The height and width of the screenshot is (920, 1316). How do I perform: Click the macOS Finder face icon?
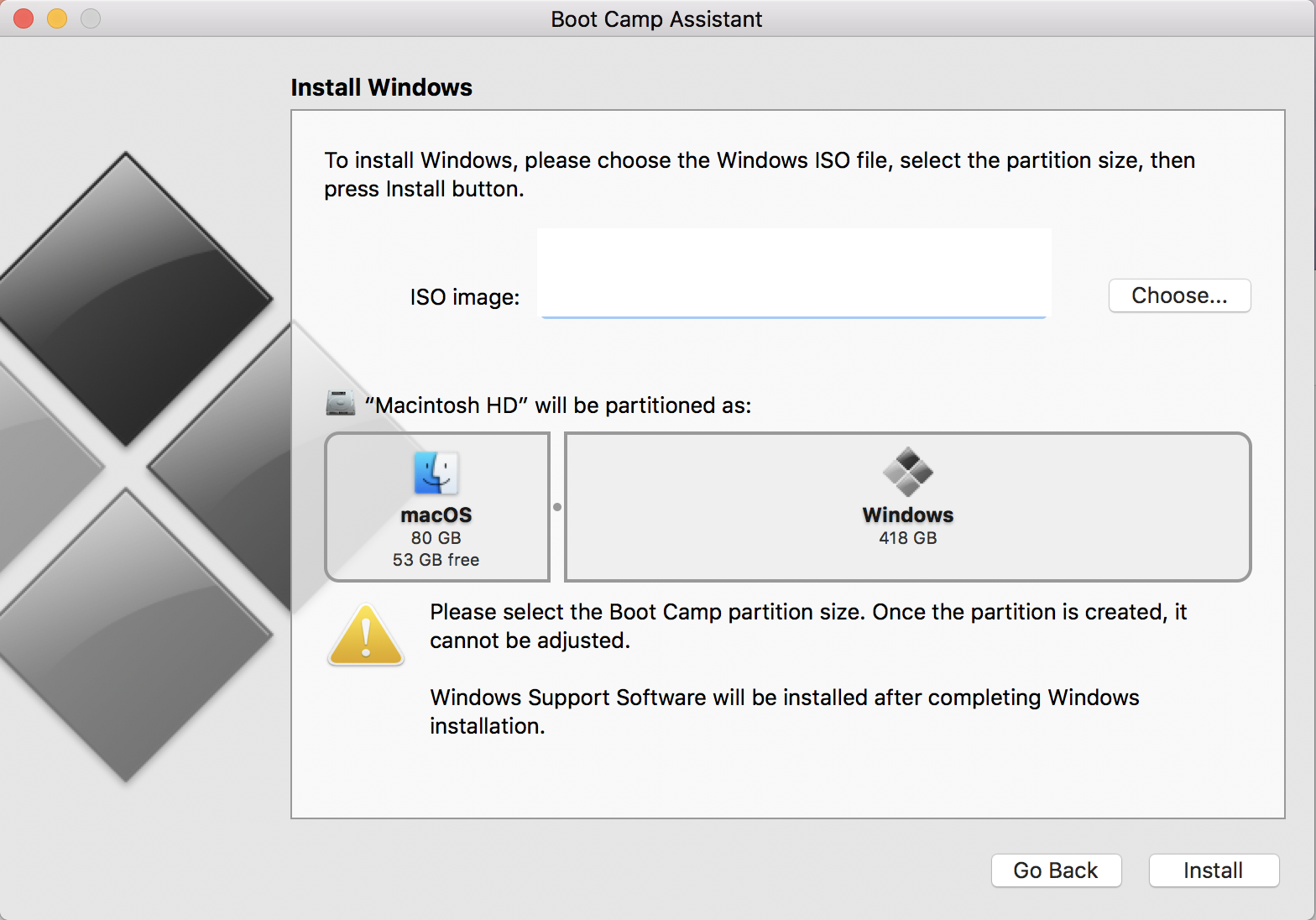coord(436,473)
